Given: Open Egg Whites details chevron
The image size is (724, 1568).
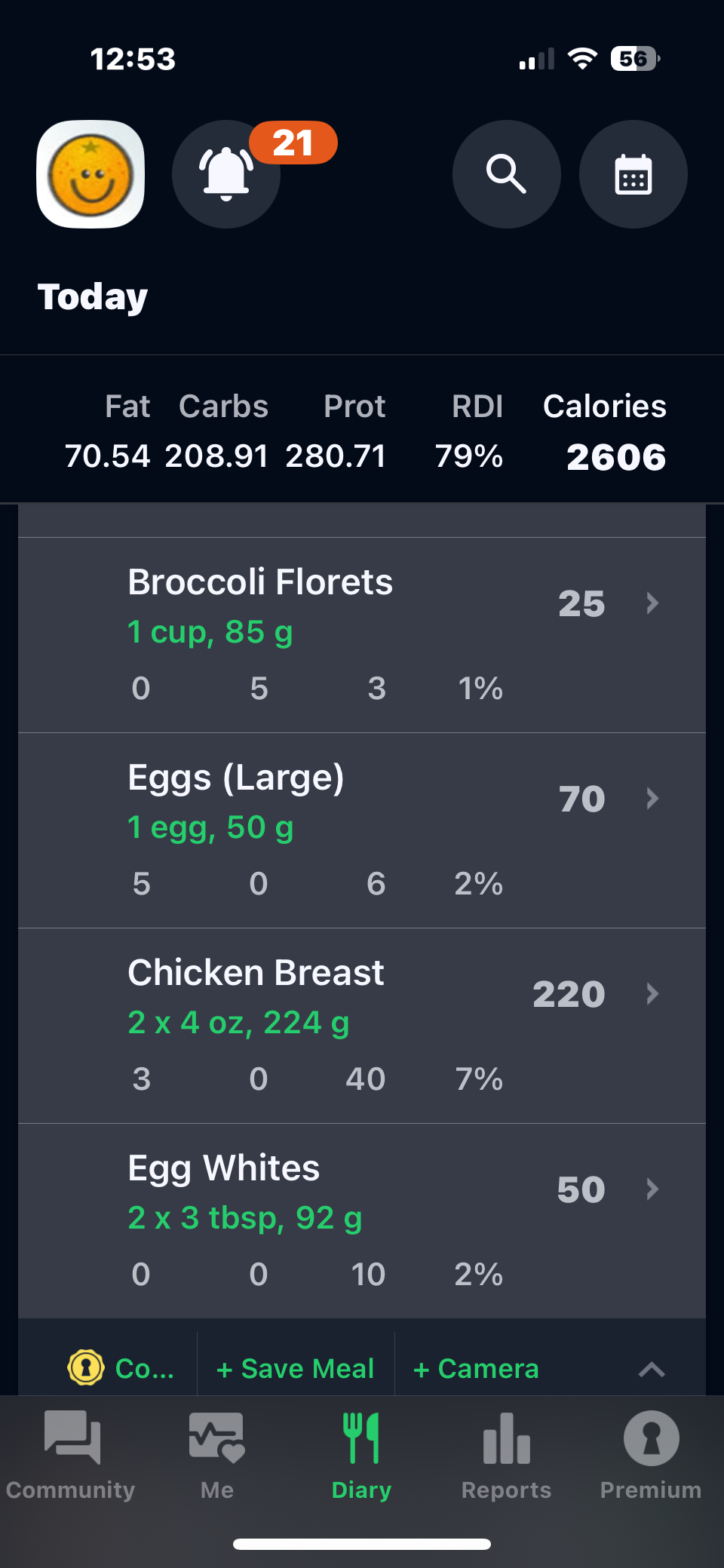Looking at the screenshot, I should coord(652,1189).
